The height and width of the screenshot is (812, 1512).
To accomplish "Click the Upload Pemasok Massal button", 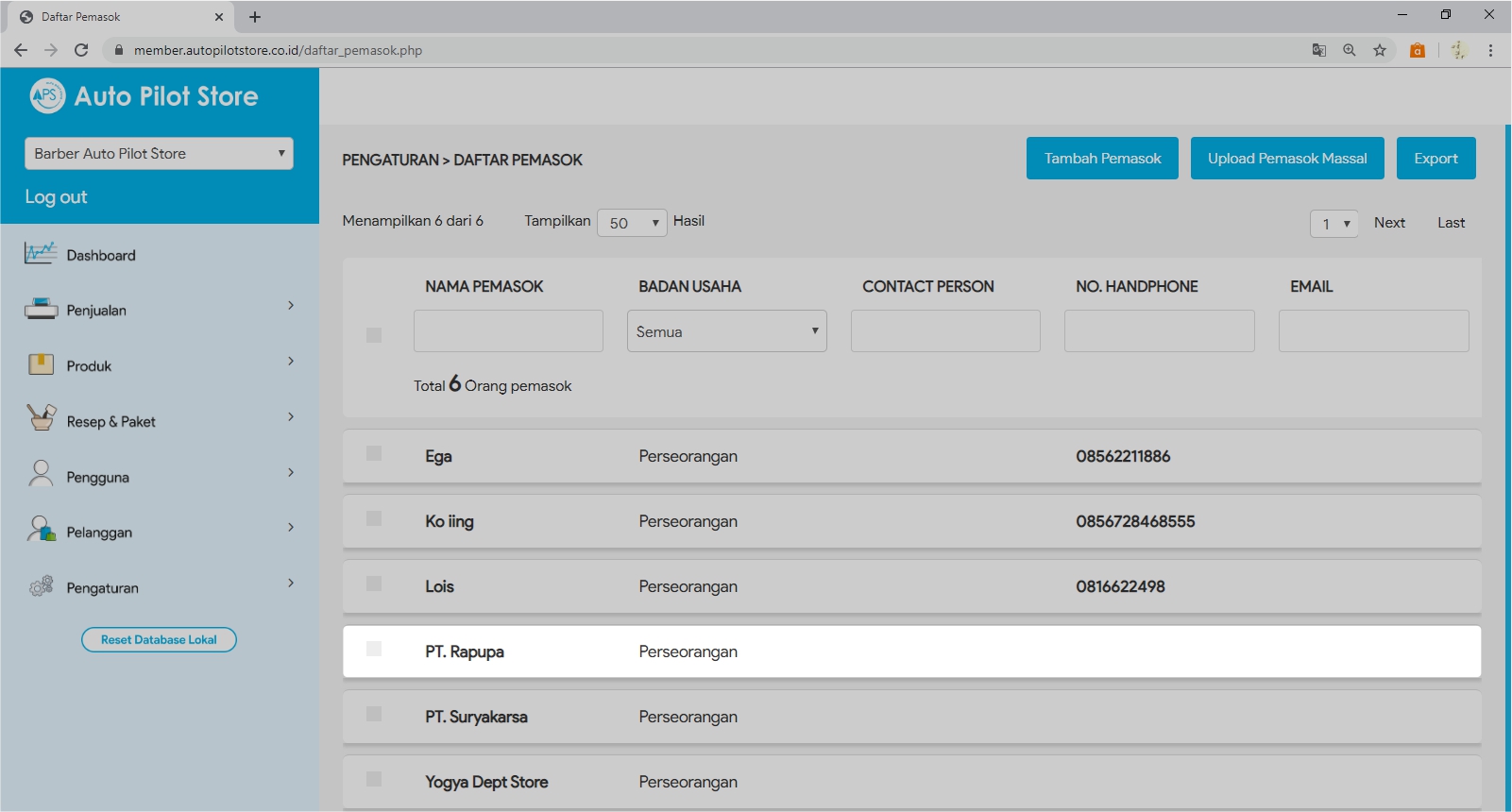I will tap(1286, 159).
